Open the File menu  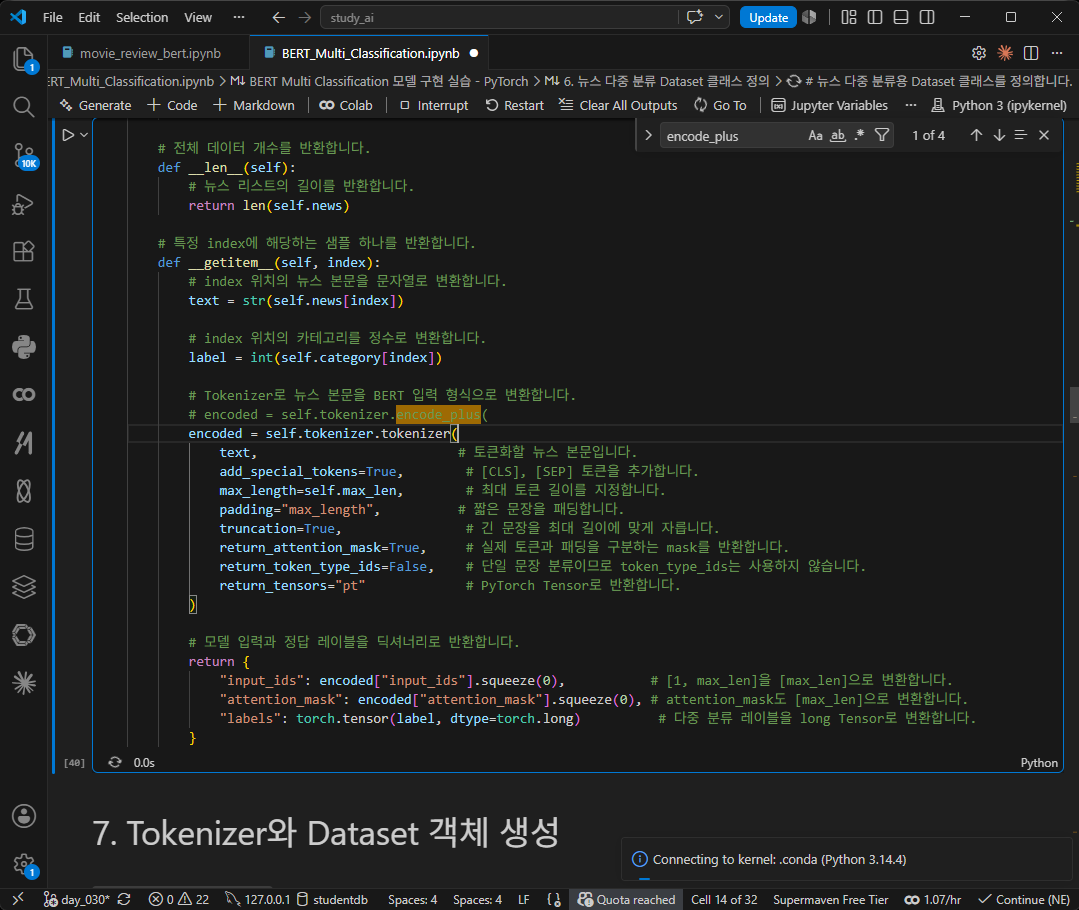point(52,17)
